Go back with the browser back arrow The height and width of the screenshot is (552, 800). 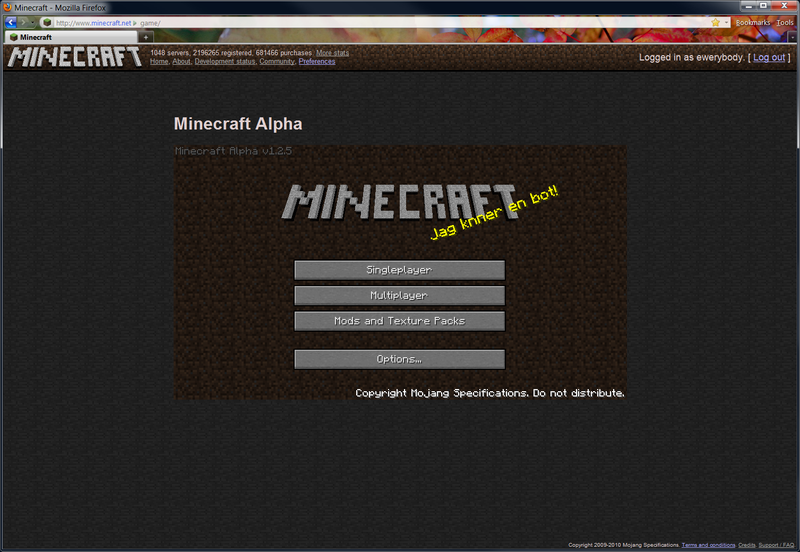(x=11, y=22)
